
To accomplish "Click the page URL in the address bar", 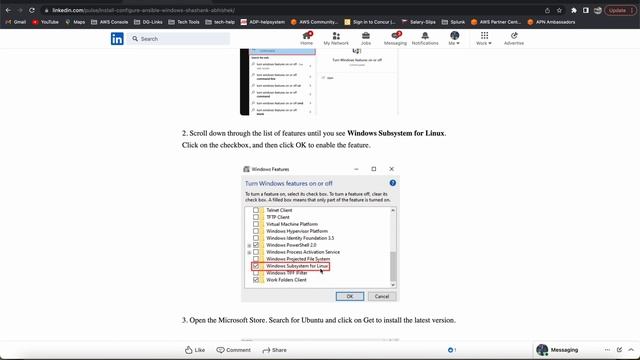I will (143, 10).
